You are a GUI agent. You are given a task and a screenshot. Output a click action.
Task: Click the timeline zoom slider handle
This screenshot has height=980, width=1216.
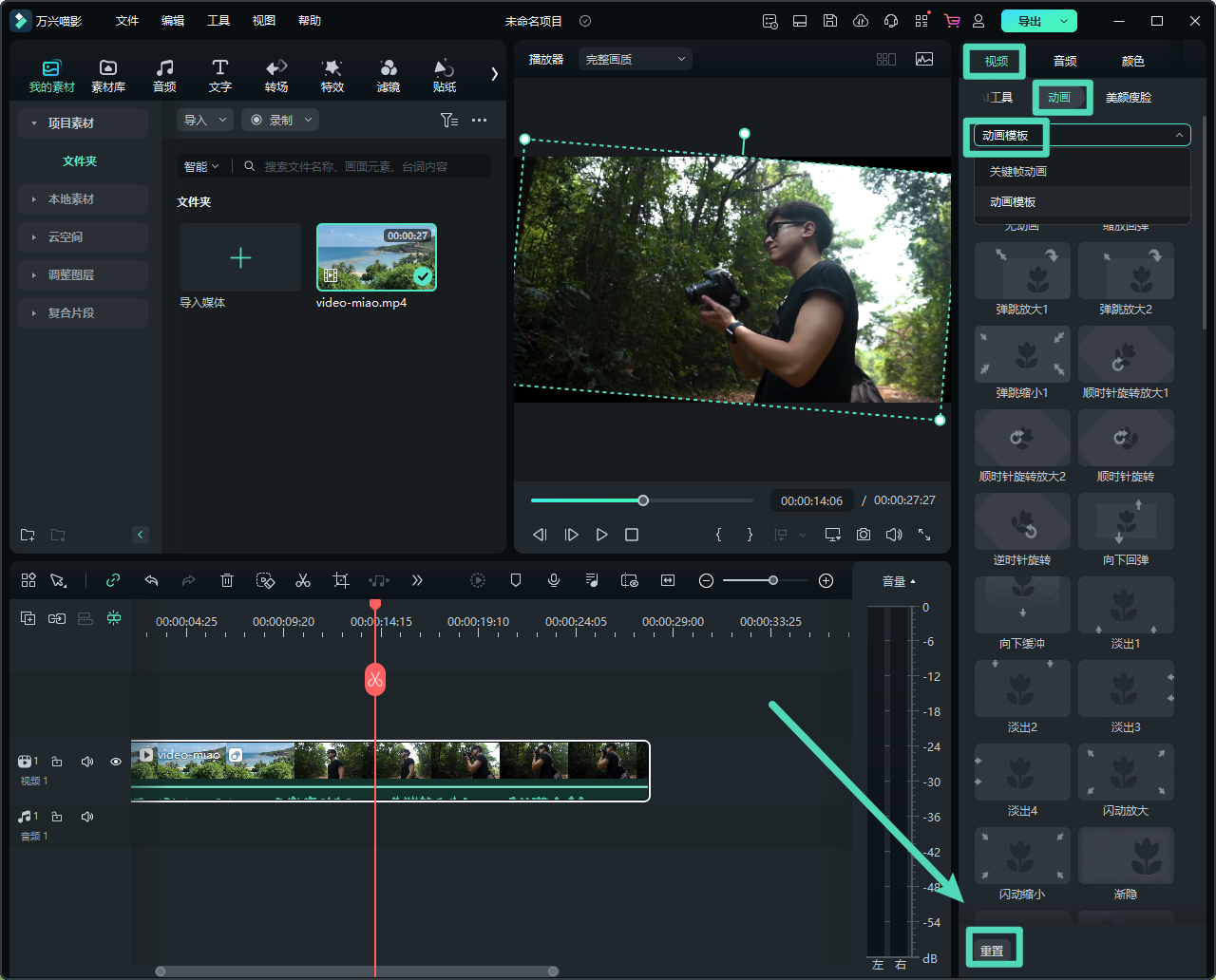(773, 580)
